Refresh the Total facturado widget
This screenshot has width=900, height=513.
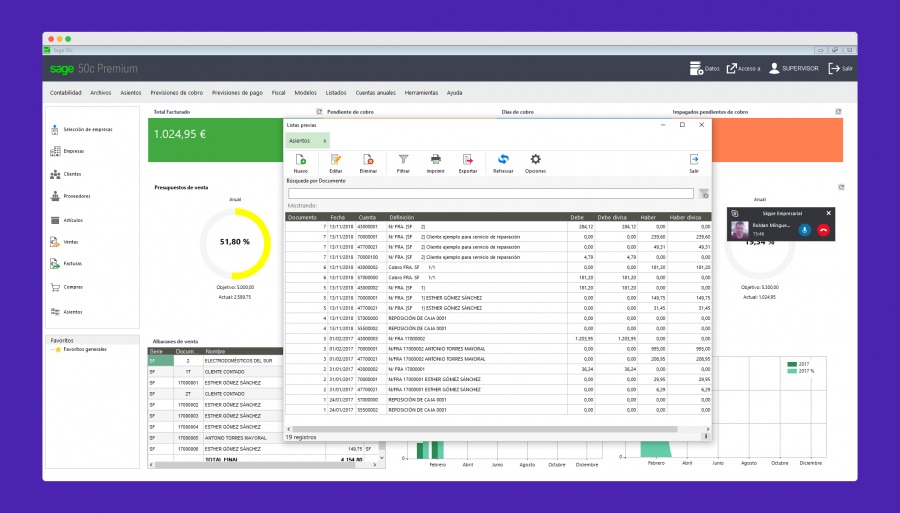point(319,111)
